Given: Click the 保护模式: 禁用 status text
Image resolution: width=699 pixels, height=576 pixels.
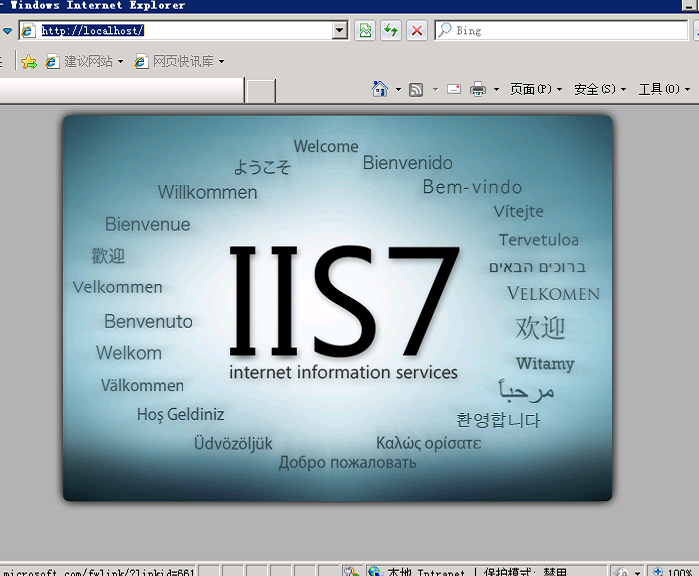Looking at the screenshot, I should click(525, 572).
